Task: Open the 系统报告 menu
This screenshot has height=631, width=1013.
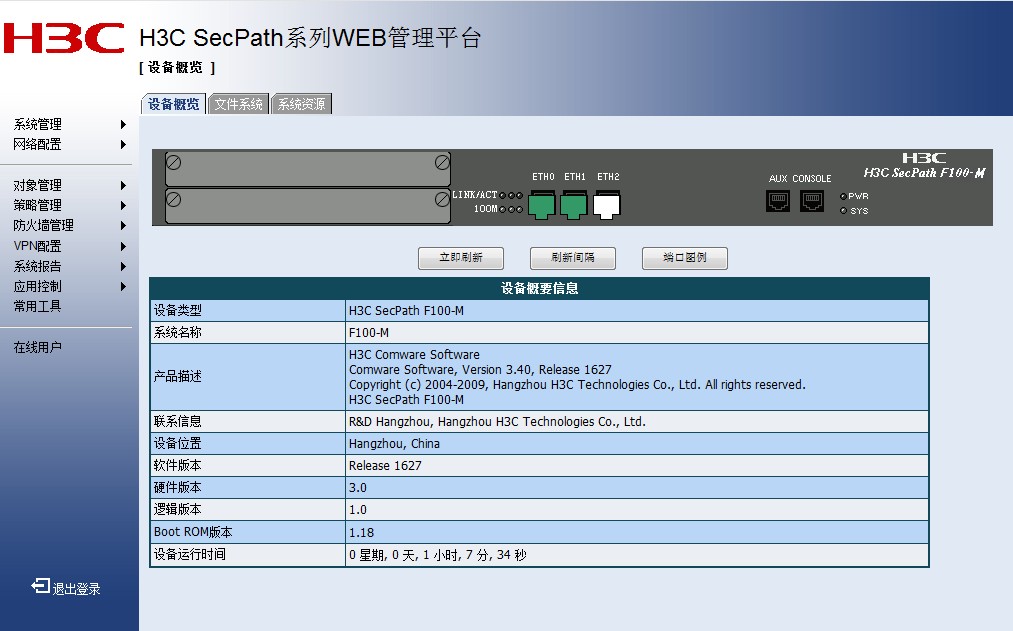Action: (x=37, y=267)
